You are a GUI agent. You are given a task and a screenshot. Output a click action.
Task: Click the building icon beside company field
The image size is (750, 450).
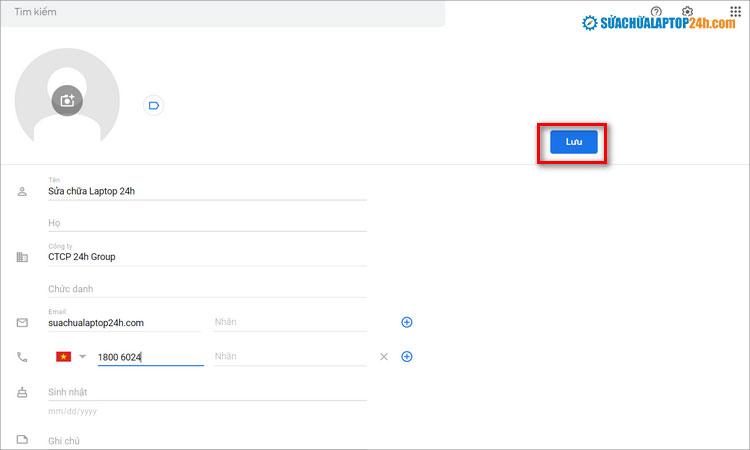click(x=22, y=257)
